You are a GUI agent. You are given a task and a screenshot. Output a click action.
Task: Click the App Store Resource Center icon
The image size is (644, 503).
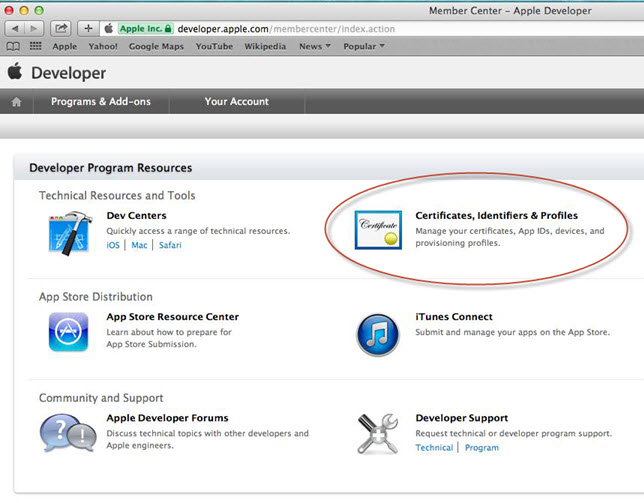[69, 332]
